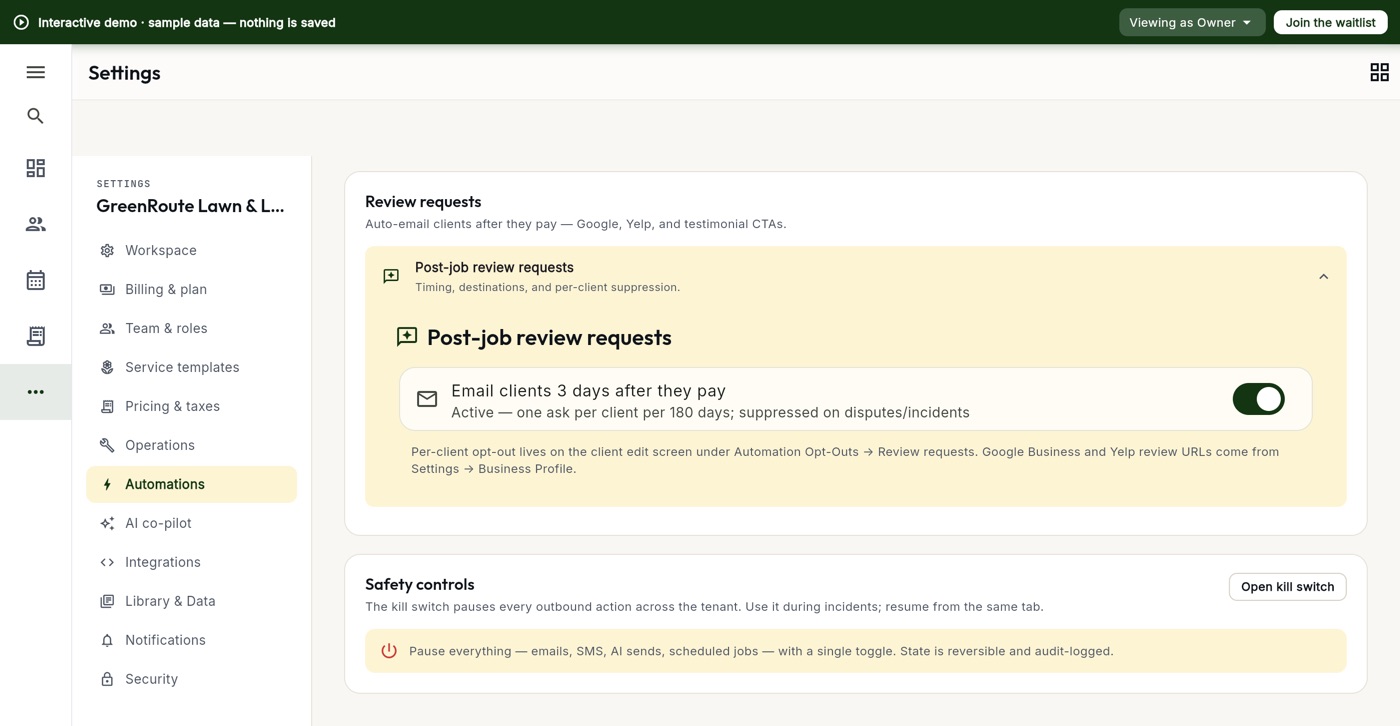Open the clients people icon in left rail
This screenshot has height=726, width=1400.
tap(36, 224)
